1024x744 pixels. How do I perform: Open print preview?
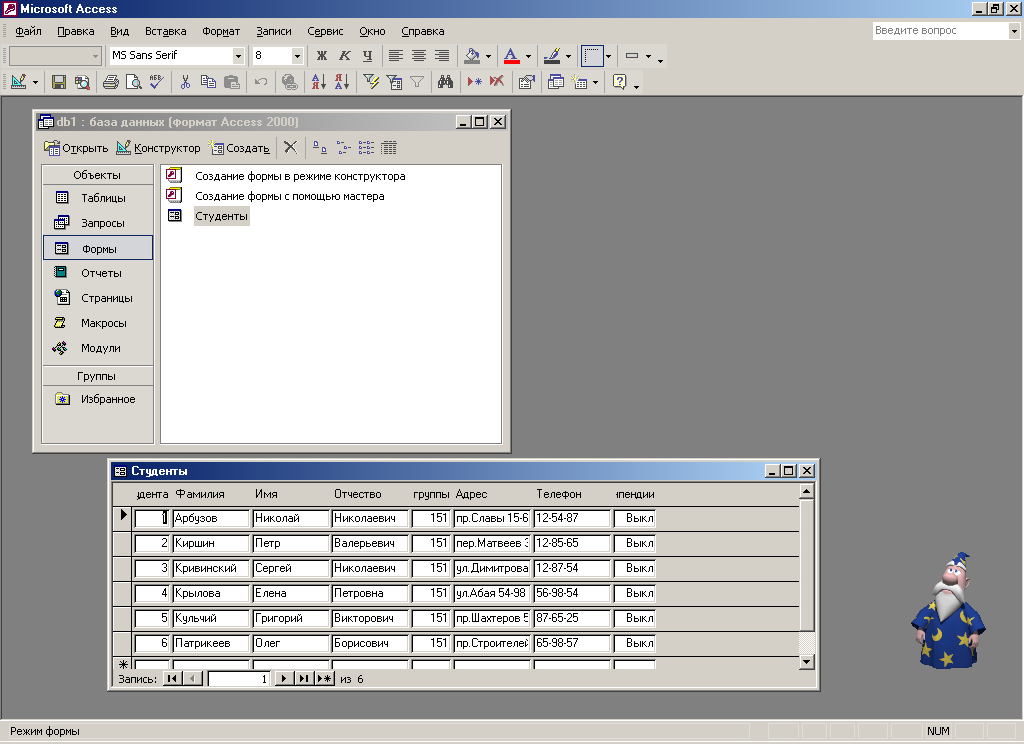(x=133, y=82)
